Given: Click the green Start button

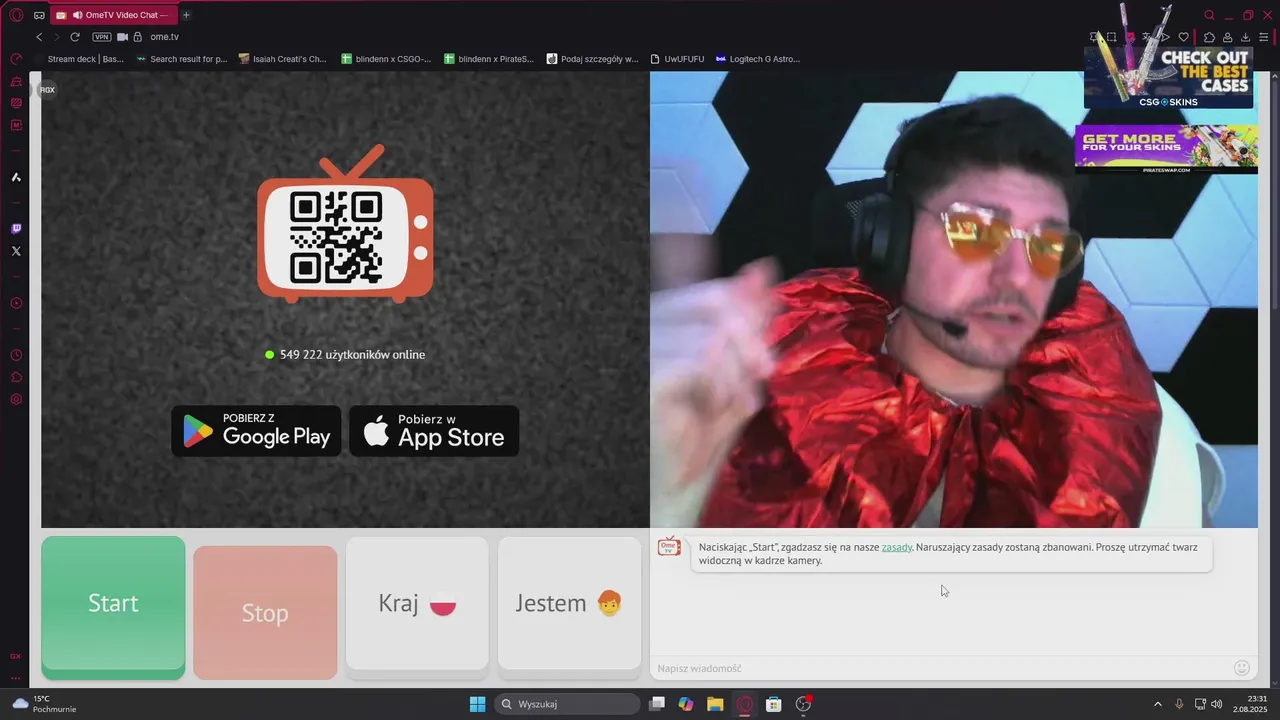Looking at the screenshot, I should (x=113, y=606).
